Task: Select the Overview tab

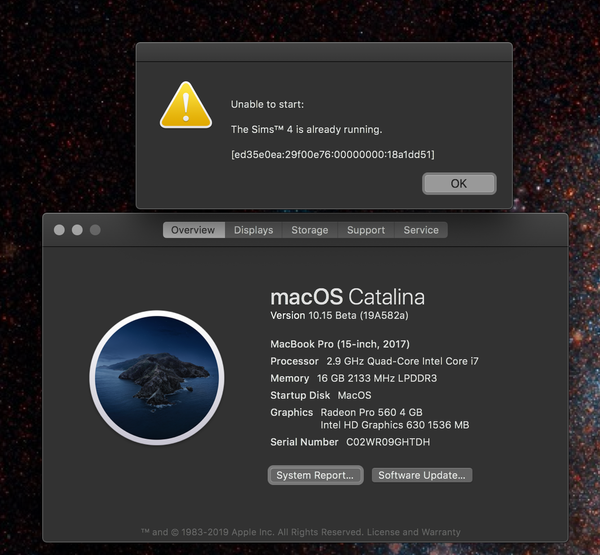Action: point(193,230)
